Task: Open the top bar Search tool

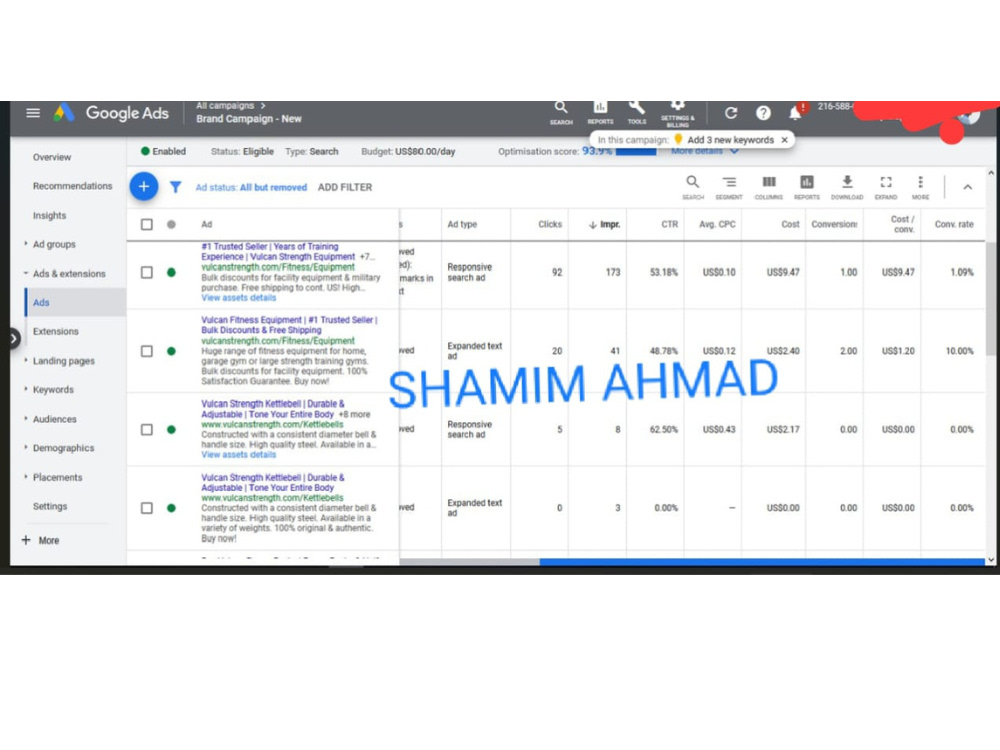Action: click(561, 112)
